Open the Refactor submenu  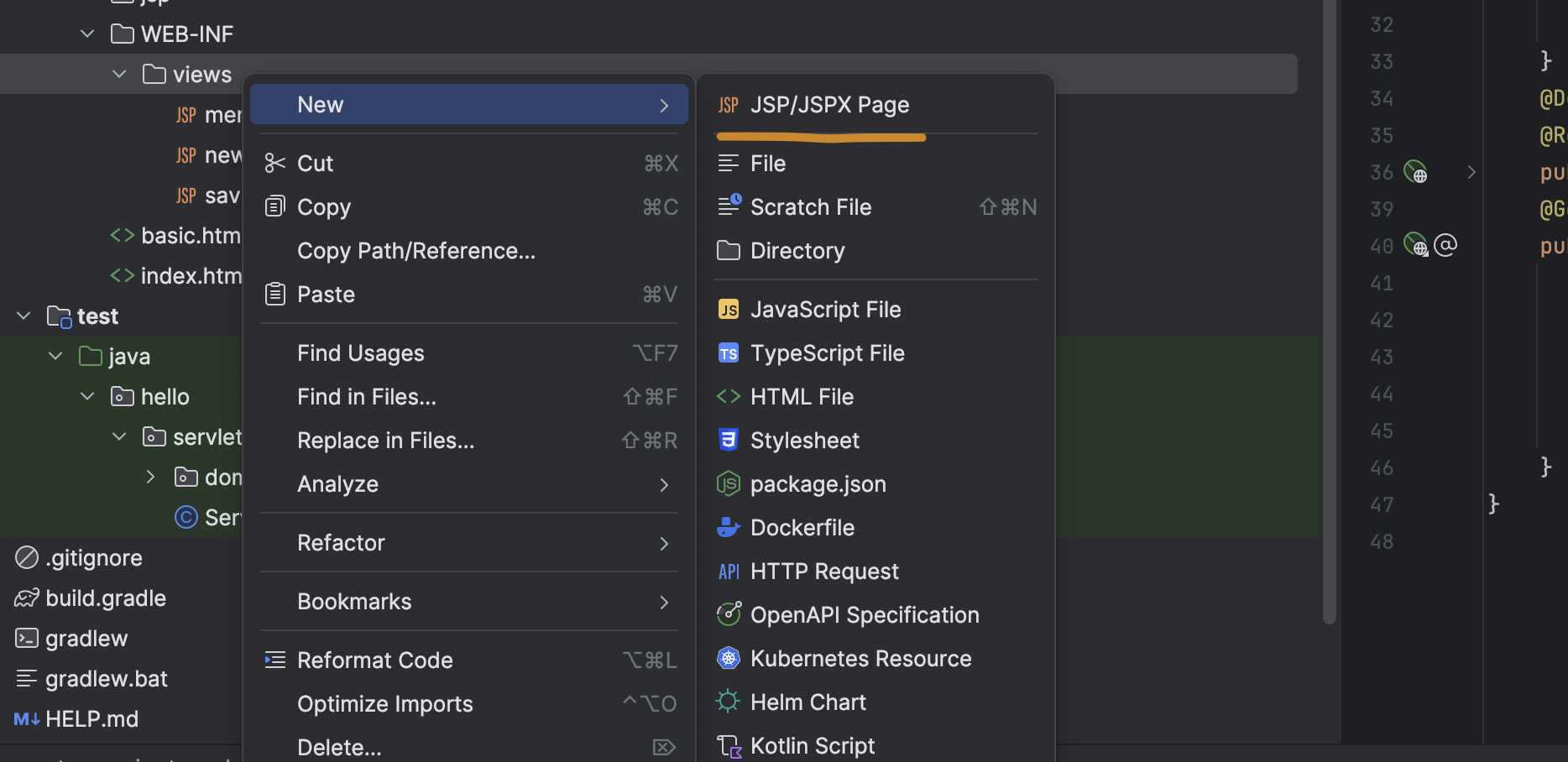point(469,543)
